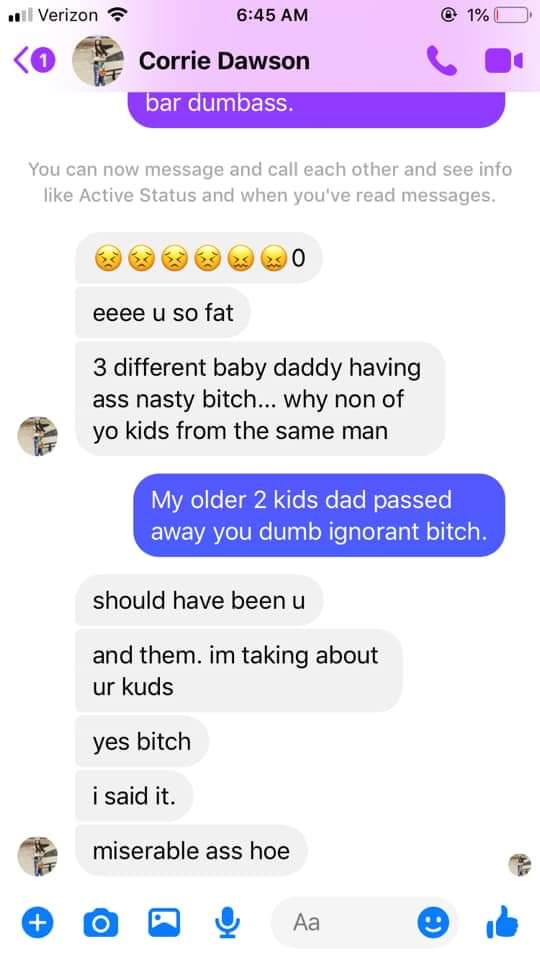Screen dimensions: 540x960
Task: Start a voice call with phone icon
Action: point(441,61)
